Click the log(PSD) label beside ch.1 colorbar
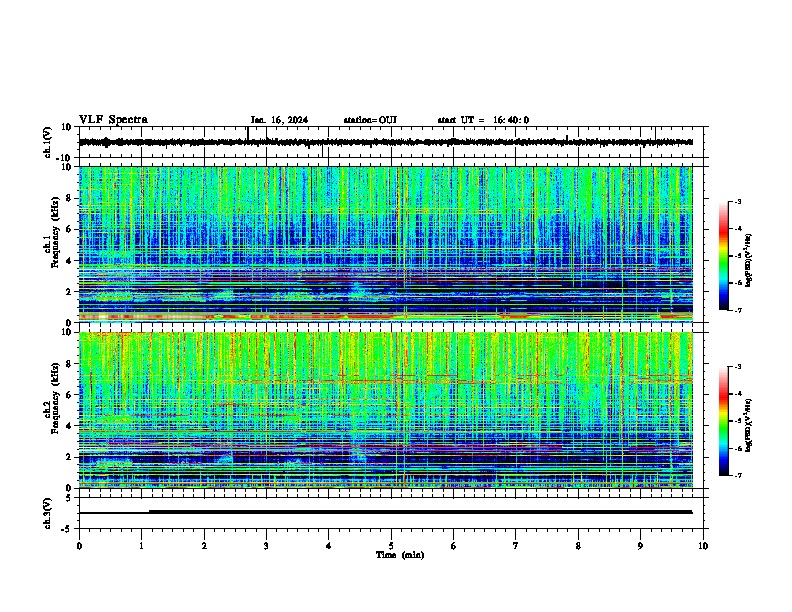The height and width of the screenshot is (612, 792). [x=748, y=261]
